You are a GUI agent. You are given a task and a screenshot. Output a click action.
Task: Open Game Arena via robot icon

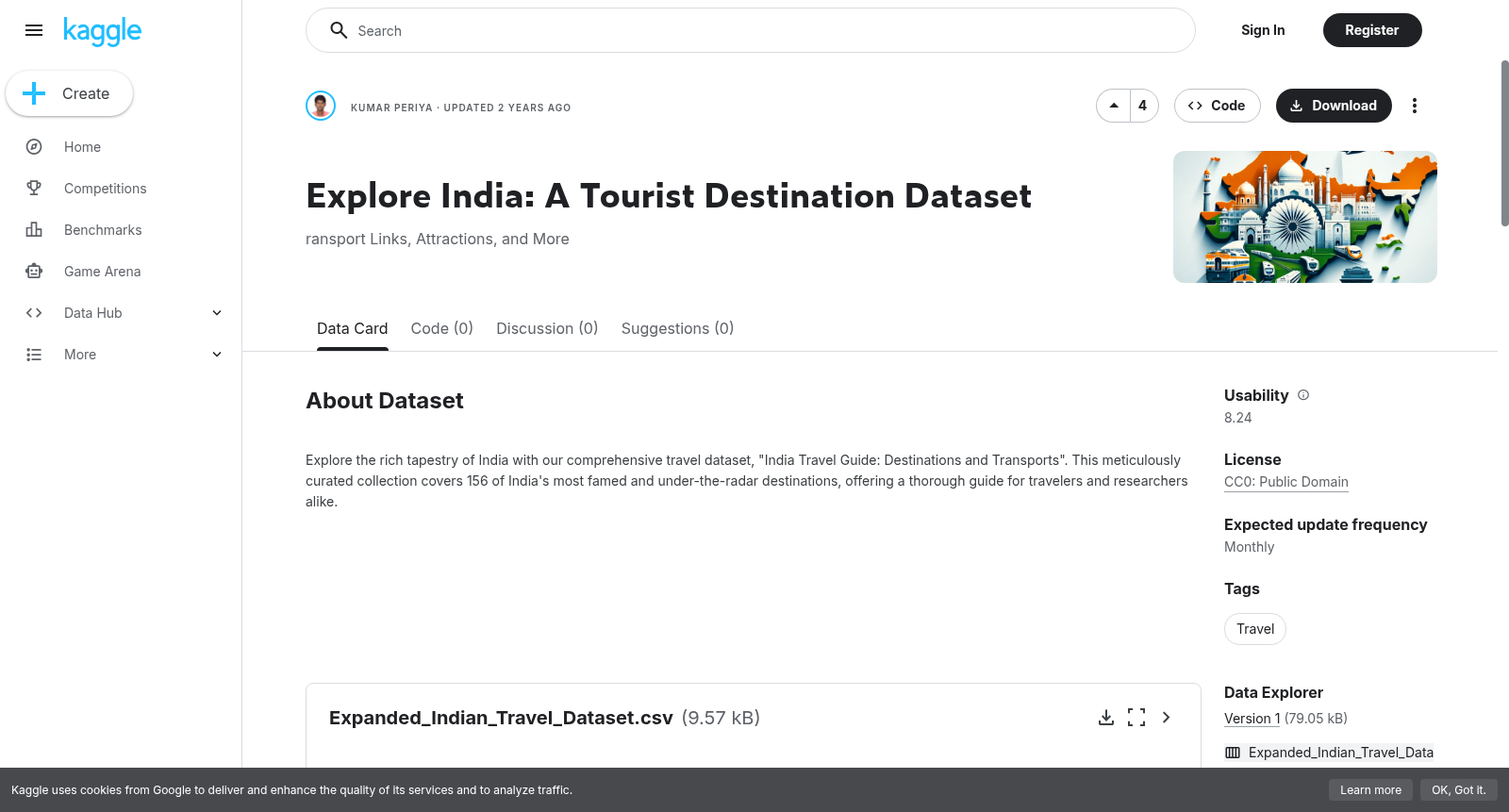coord(34,272)
